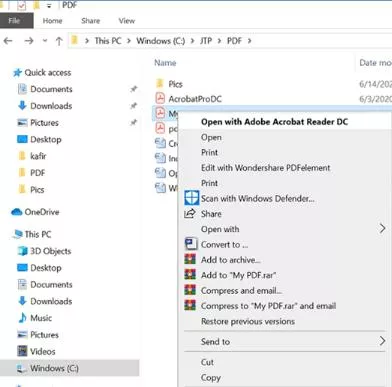The image size is (392, 387).
Task: Unpin Documents from Quick access pin icon
Action: (134, 89)
